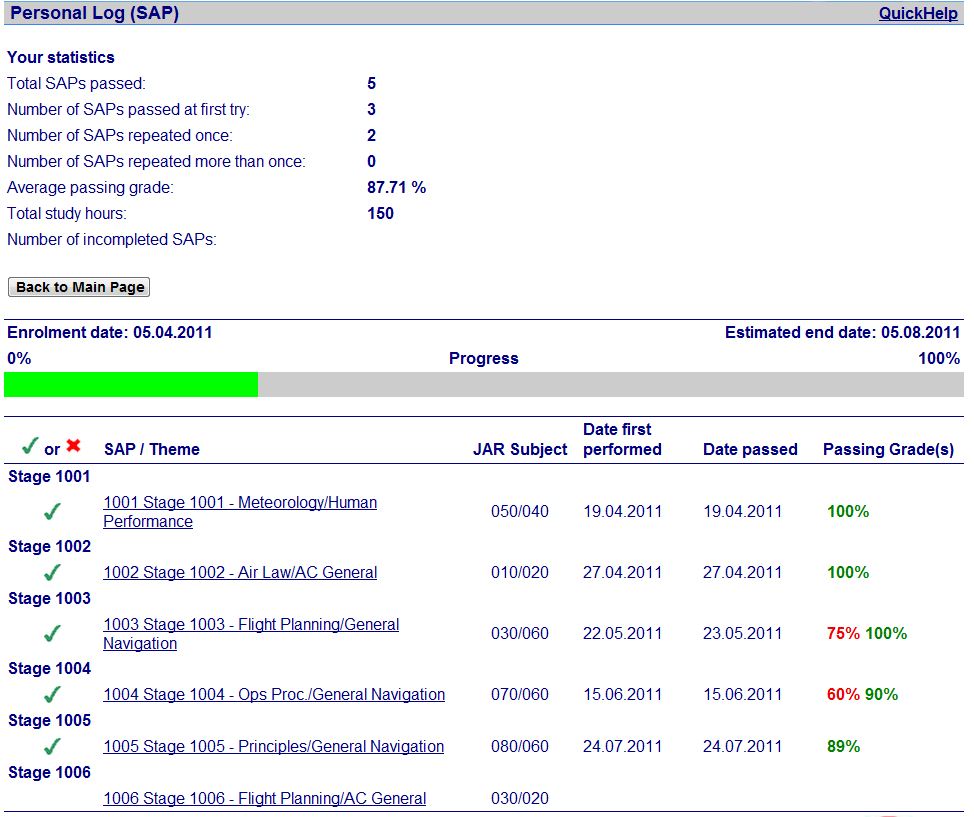
Task: Open 1002 Air Law/AC General link
Action: pos(240,573)
